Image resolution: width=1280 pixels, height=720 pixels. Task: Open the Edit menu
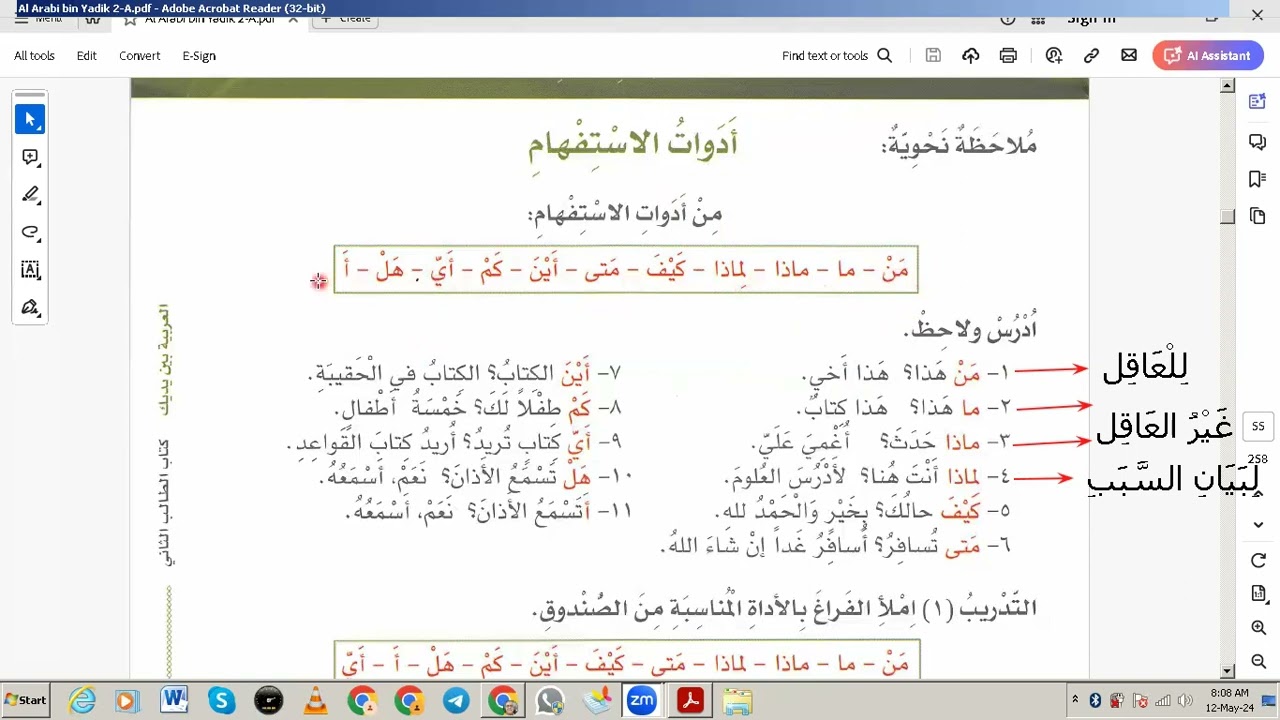coord(87,56)
